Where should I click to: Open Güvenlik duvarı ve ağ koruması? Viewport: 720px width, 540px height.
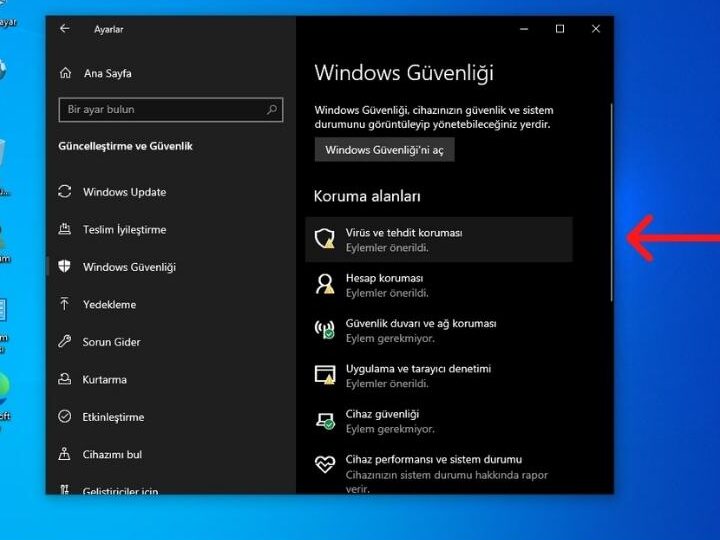tap(439, 330)
